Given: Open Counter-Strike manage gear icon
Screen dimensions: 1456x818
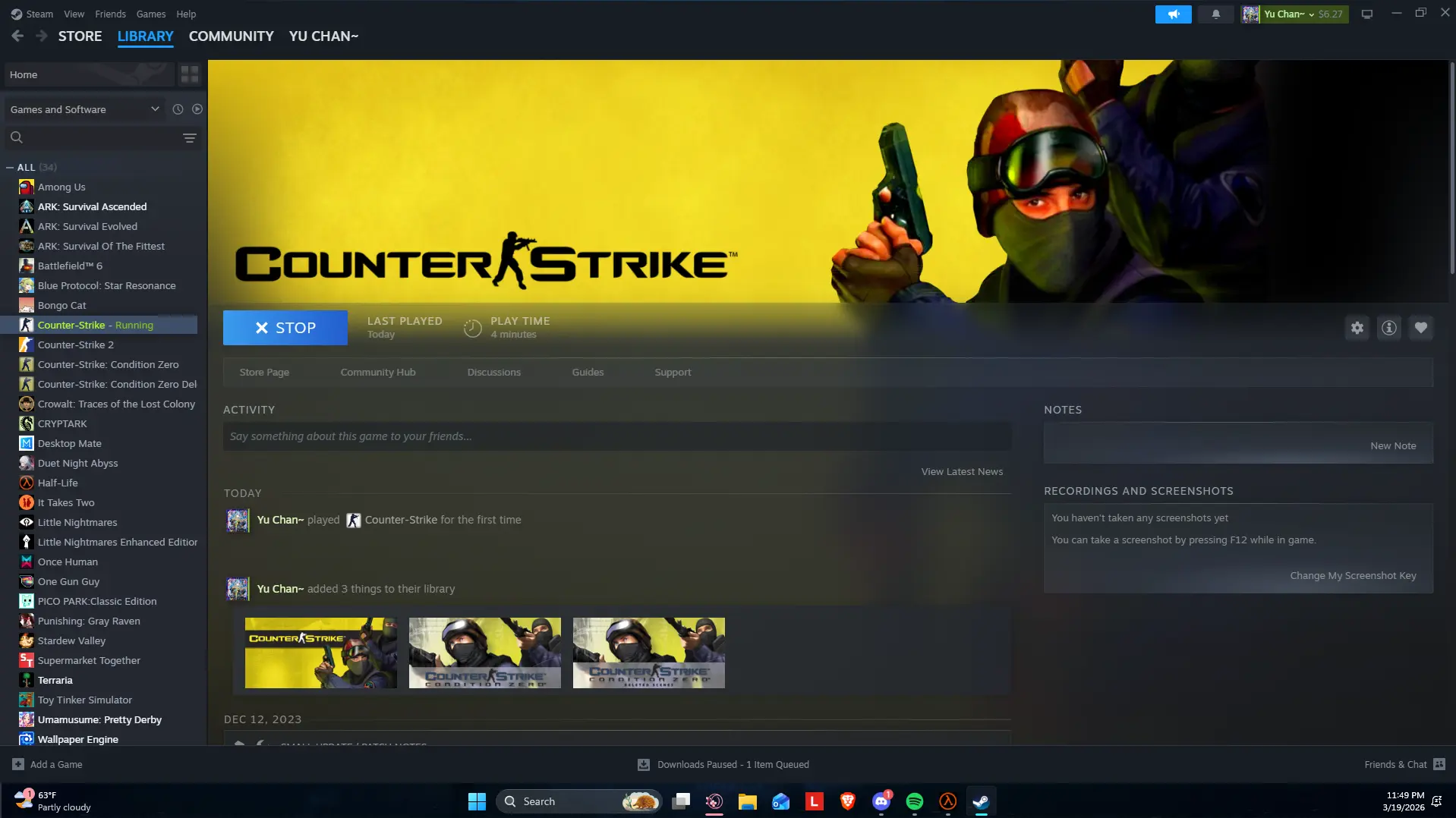Looking at the screenshot, I should (x=1357, y=328).
